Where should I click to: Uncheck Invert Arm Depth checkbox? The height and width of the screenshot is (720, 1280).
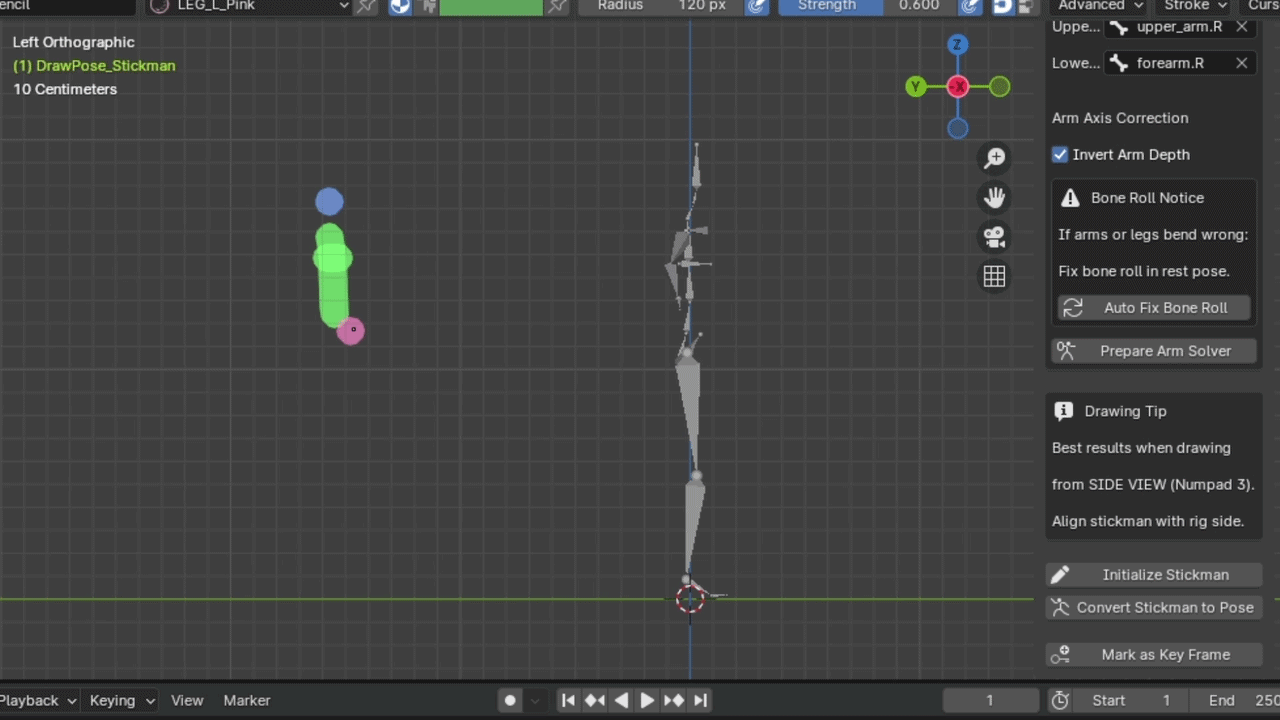1060,155
